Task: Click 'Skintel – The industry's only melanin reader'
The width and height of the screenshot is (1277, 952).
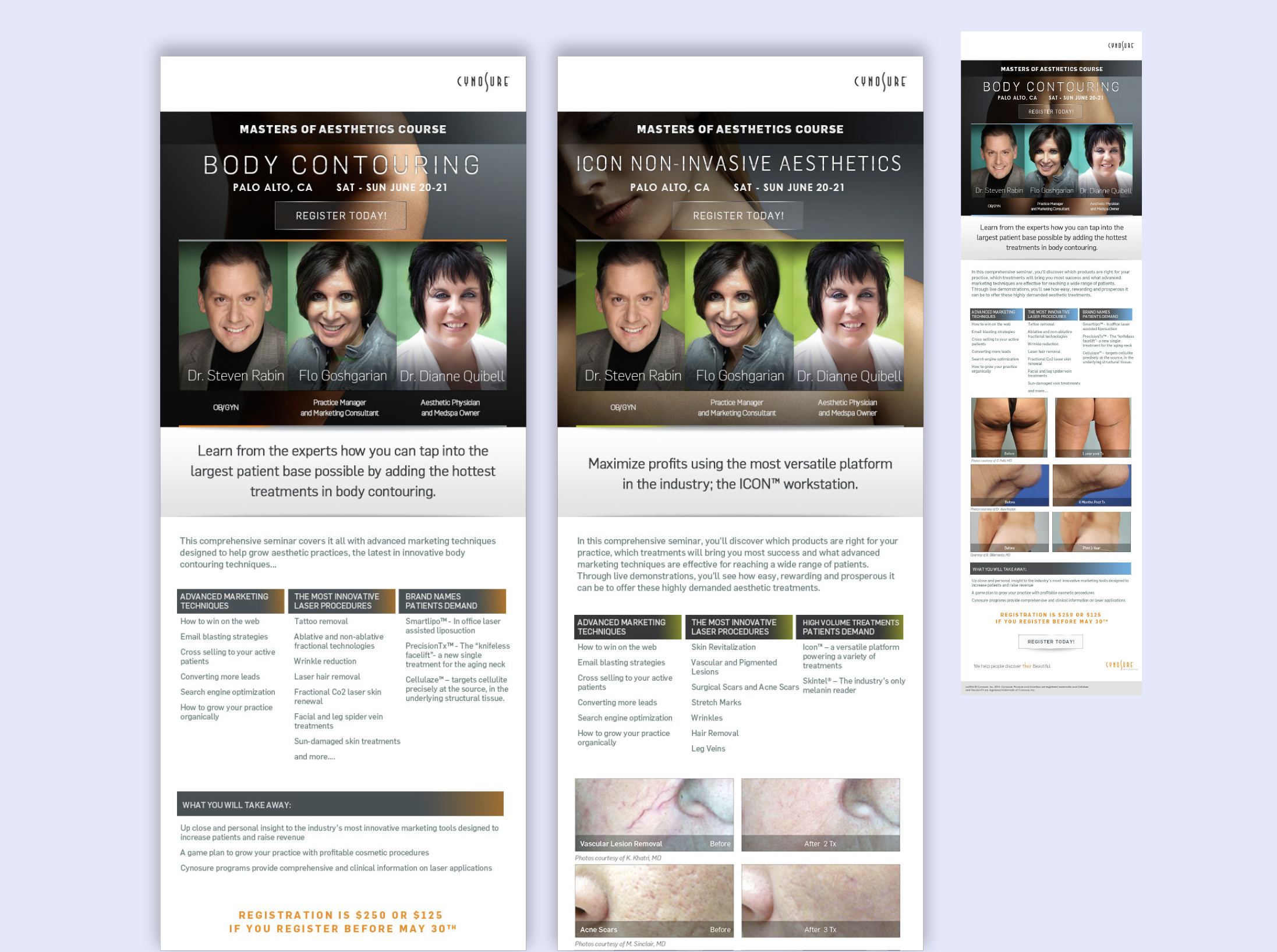Action: [x=854, y=685]
